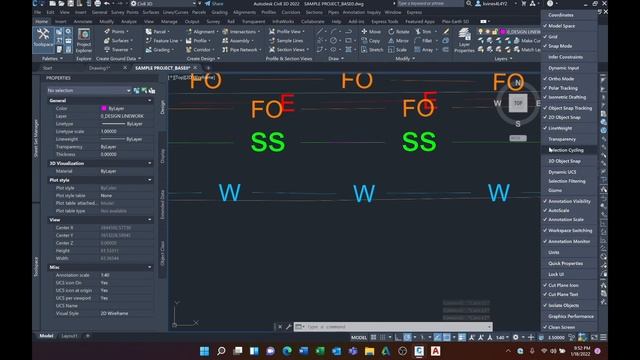Collapse the 3D Visualization section
Viewport: 640px width, 360px height.
(149, 163)
